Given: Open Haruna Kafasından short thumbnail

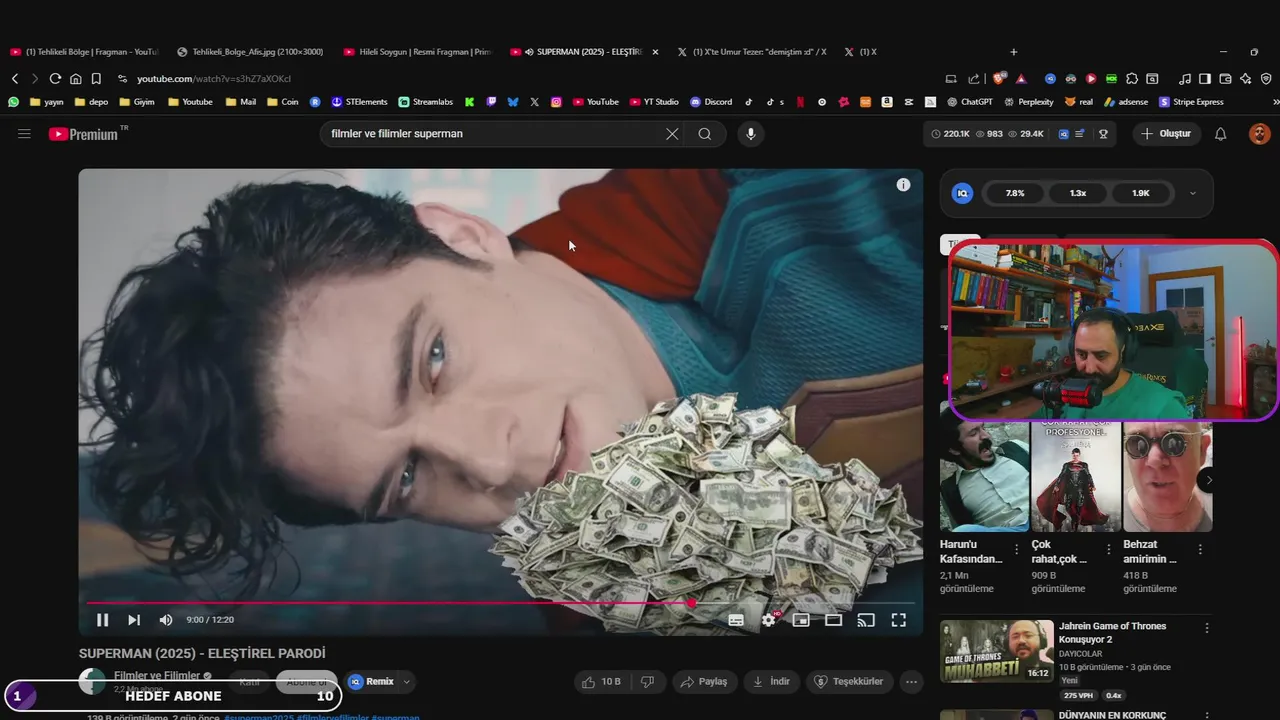Looking at the screenshot, I should pos(984,477).
